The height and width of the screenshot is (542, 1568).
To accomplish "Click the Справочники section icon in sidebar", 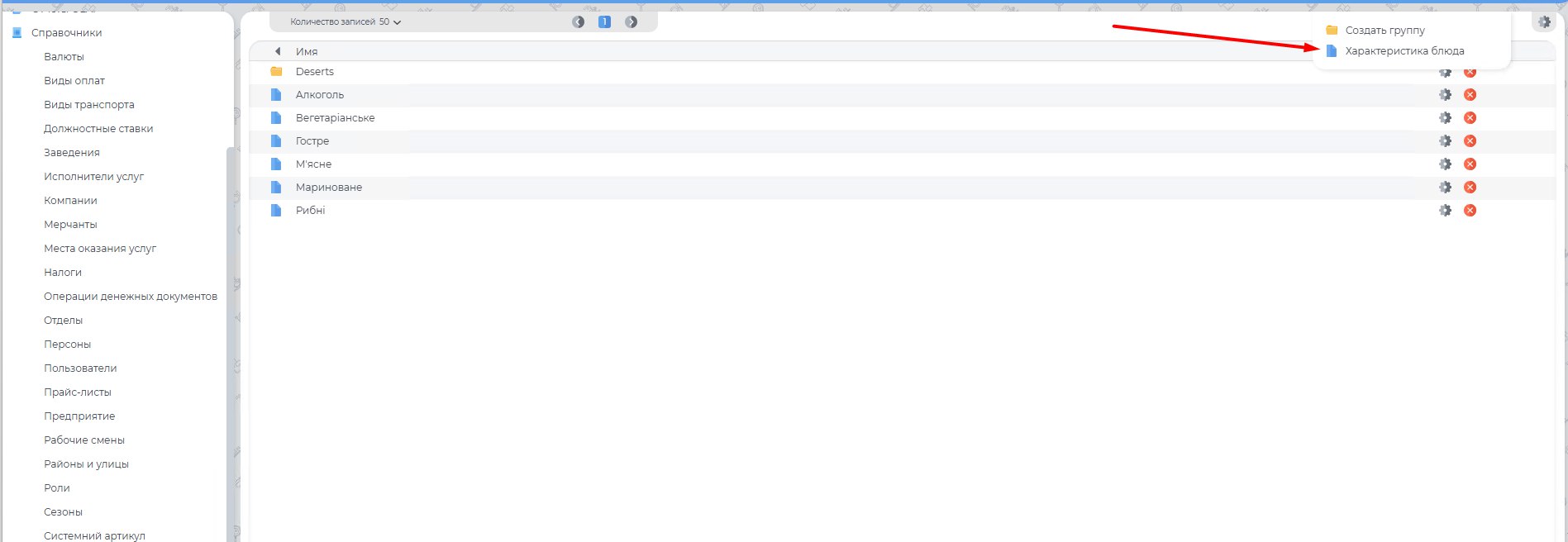I will click(x=17, y=33).
